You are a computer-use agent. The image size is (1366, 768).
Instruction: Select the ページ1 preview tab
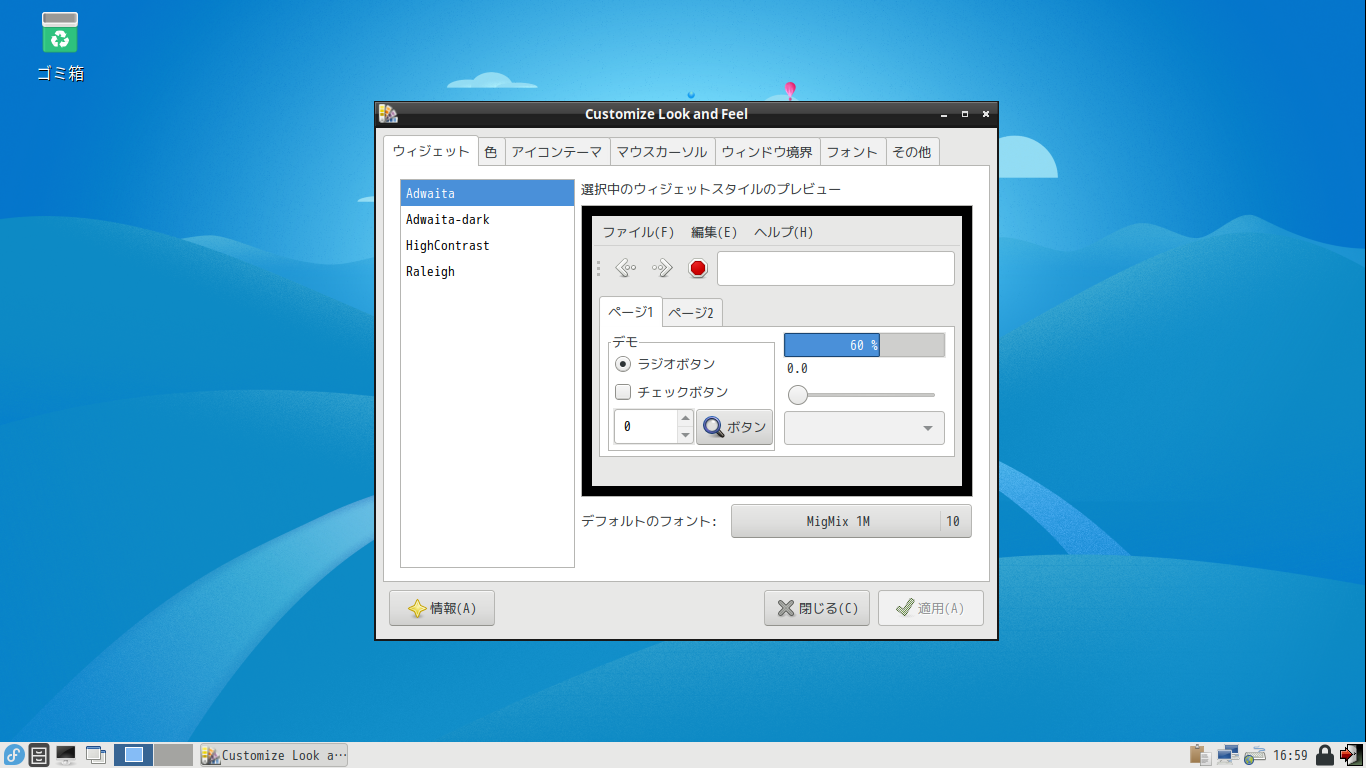[631, 311]
